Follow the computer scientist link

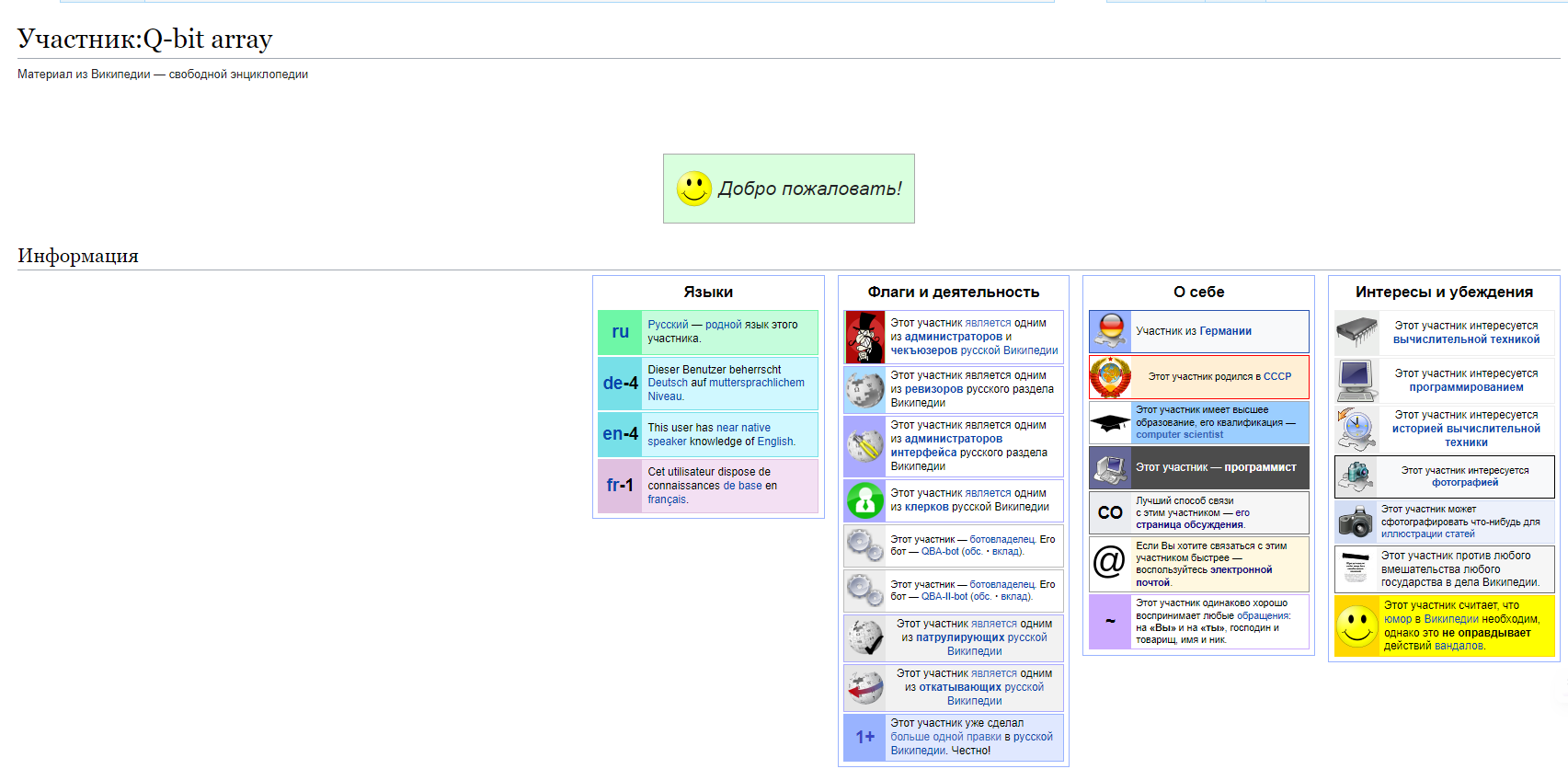1179,434
